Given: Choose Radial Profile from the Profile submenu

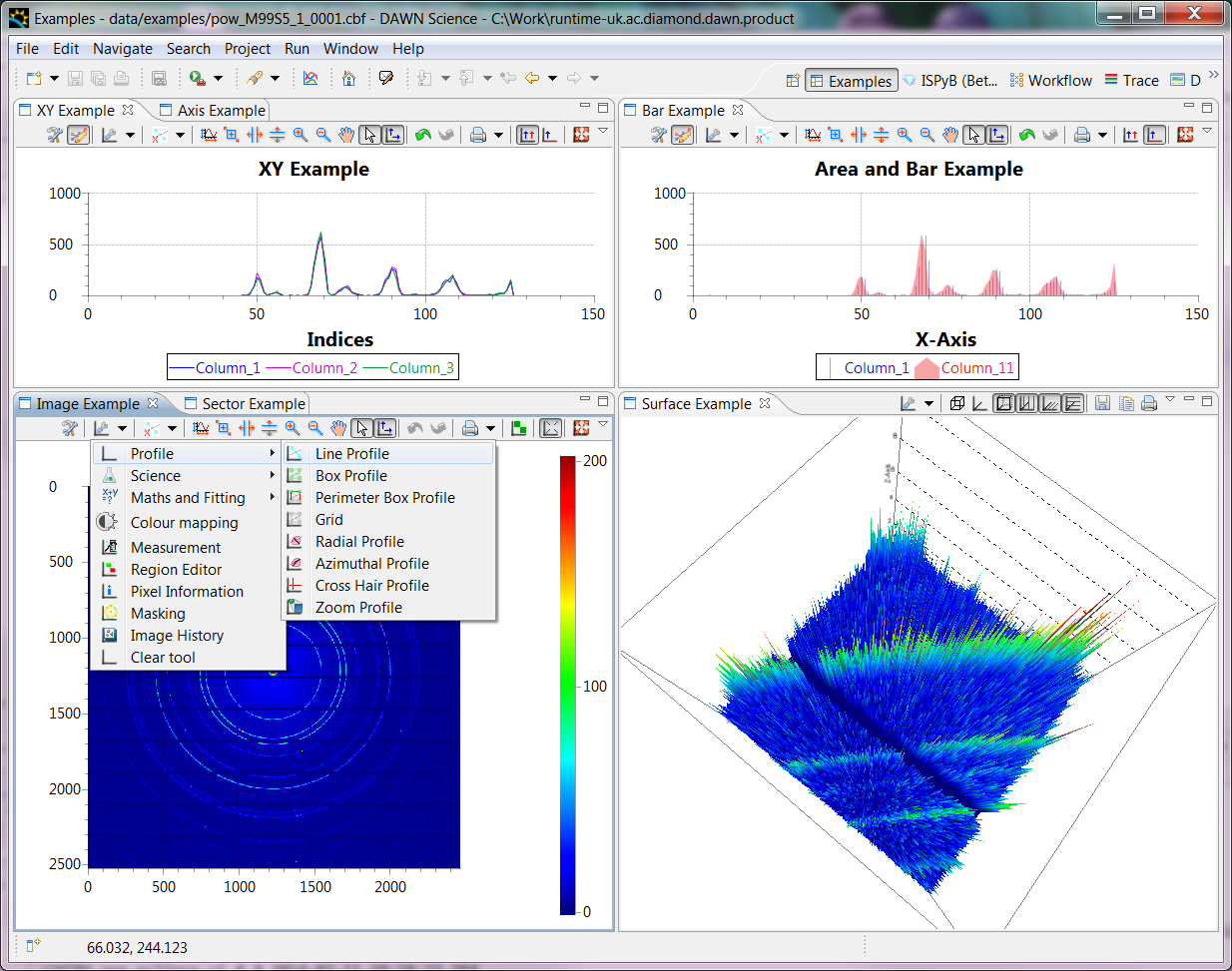Looking at the screenshot, I should (x=359, y=542).
